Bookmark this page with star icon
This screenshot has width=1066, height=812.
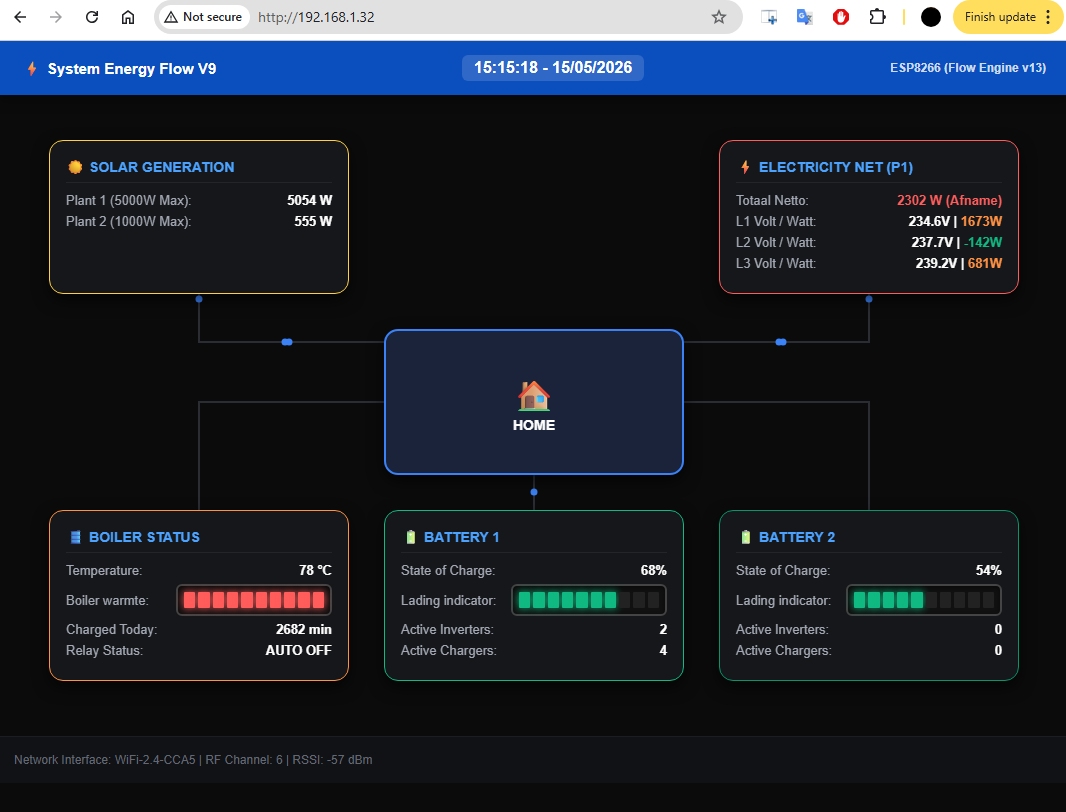click(x=719, y=17)
